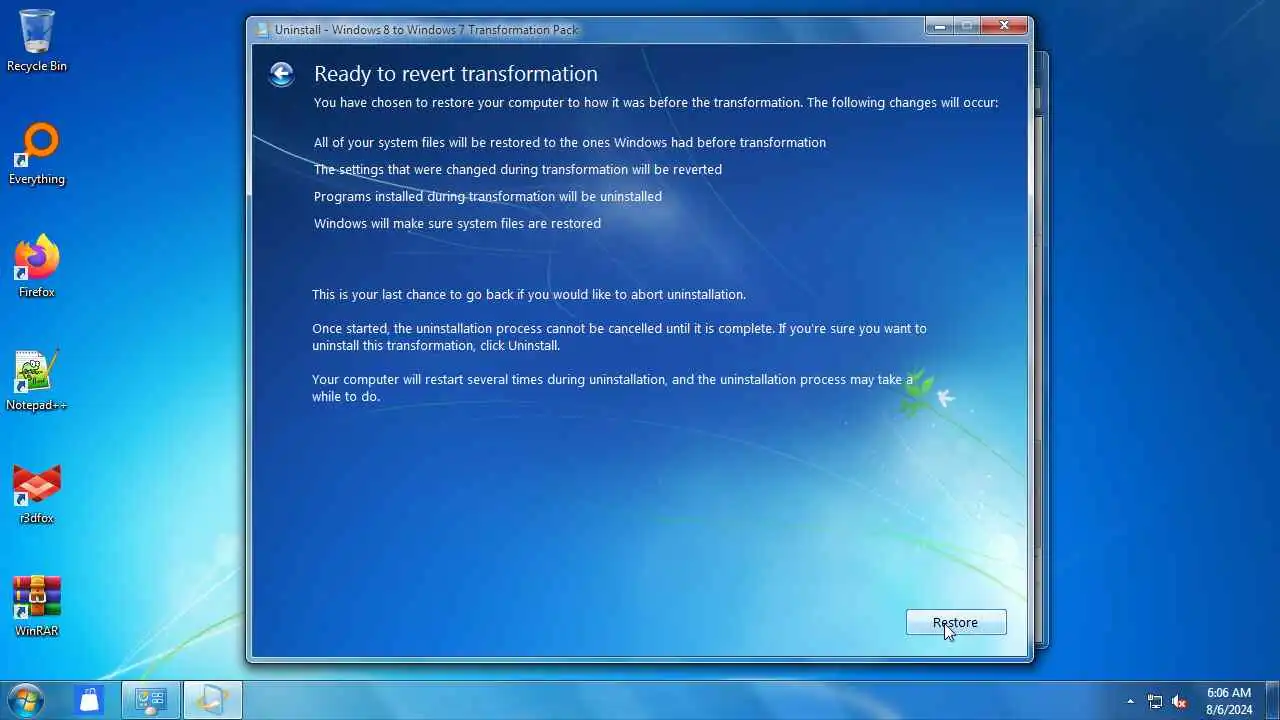Select the r3dfox desktop shortcut

[37, 493]
